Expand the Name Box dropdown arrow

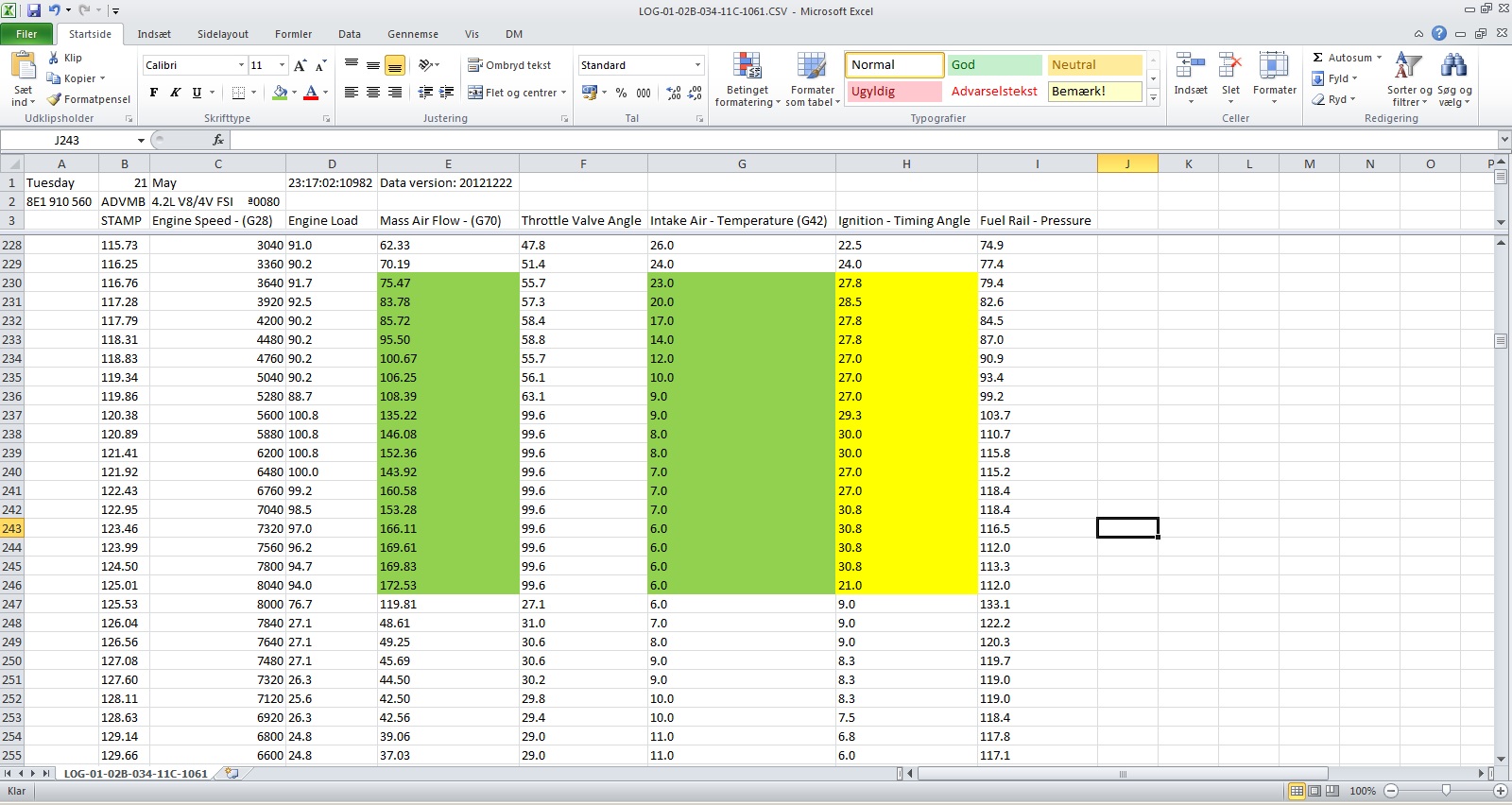[141, 140]
